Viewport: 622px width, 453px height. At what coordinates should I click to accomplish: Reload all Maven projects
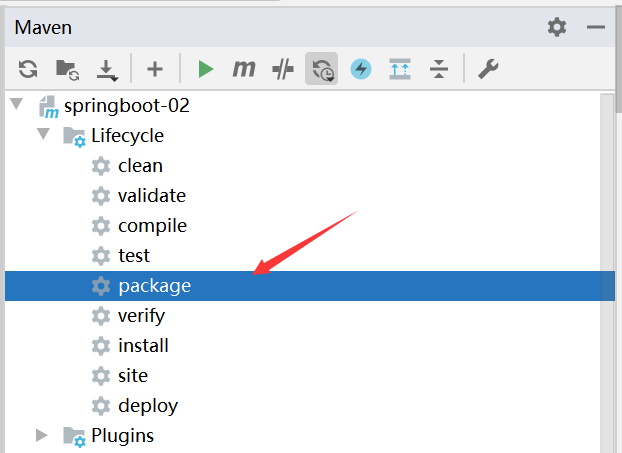click(28, 69)
